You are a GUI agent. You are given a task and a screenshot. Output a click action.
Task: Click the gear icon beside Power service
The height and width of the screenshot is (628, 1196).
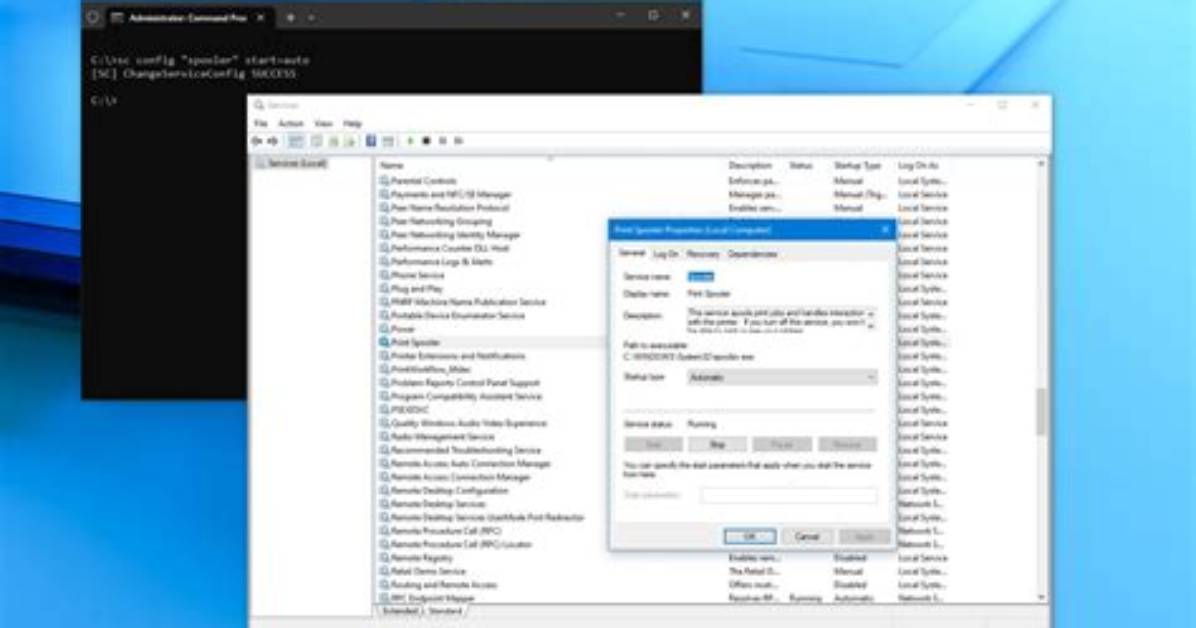[384, 329]
